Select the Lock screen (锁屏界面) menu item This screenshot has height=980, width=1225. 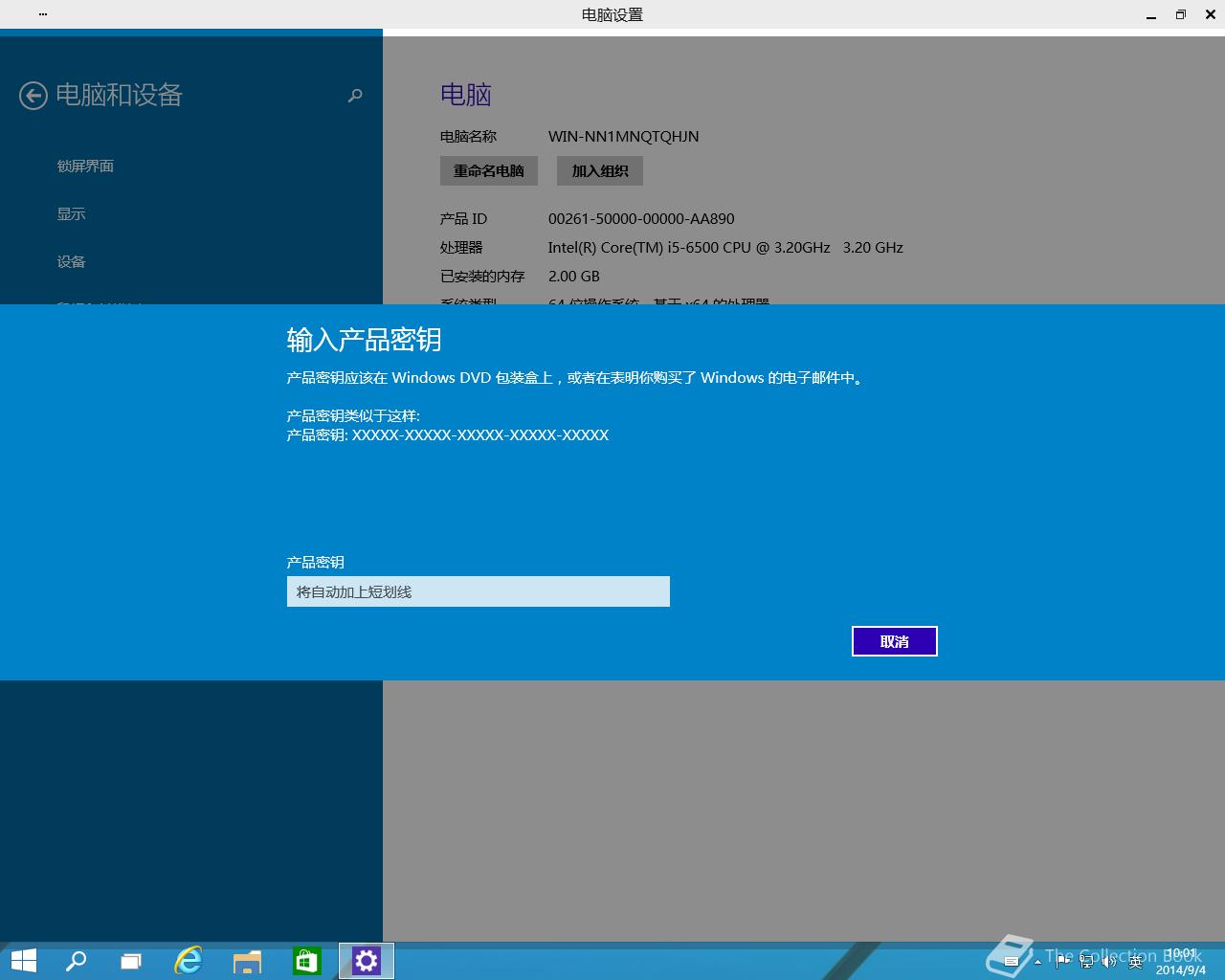click(x=85, y=166)
